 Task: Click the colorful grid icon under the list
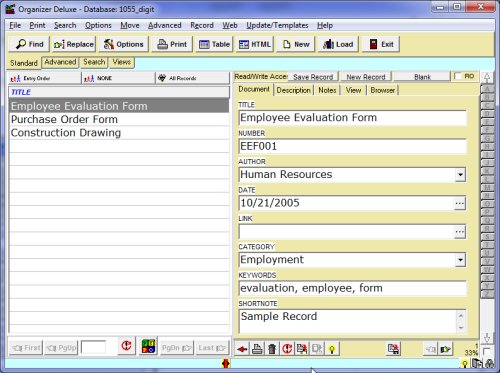click(148, 346)
